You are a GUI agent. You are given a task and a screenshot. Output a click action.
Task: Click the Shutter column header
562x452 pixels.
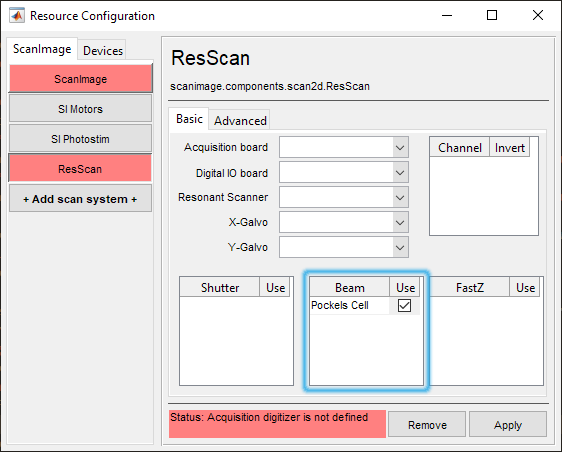(220, 287)
